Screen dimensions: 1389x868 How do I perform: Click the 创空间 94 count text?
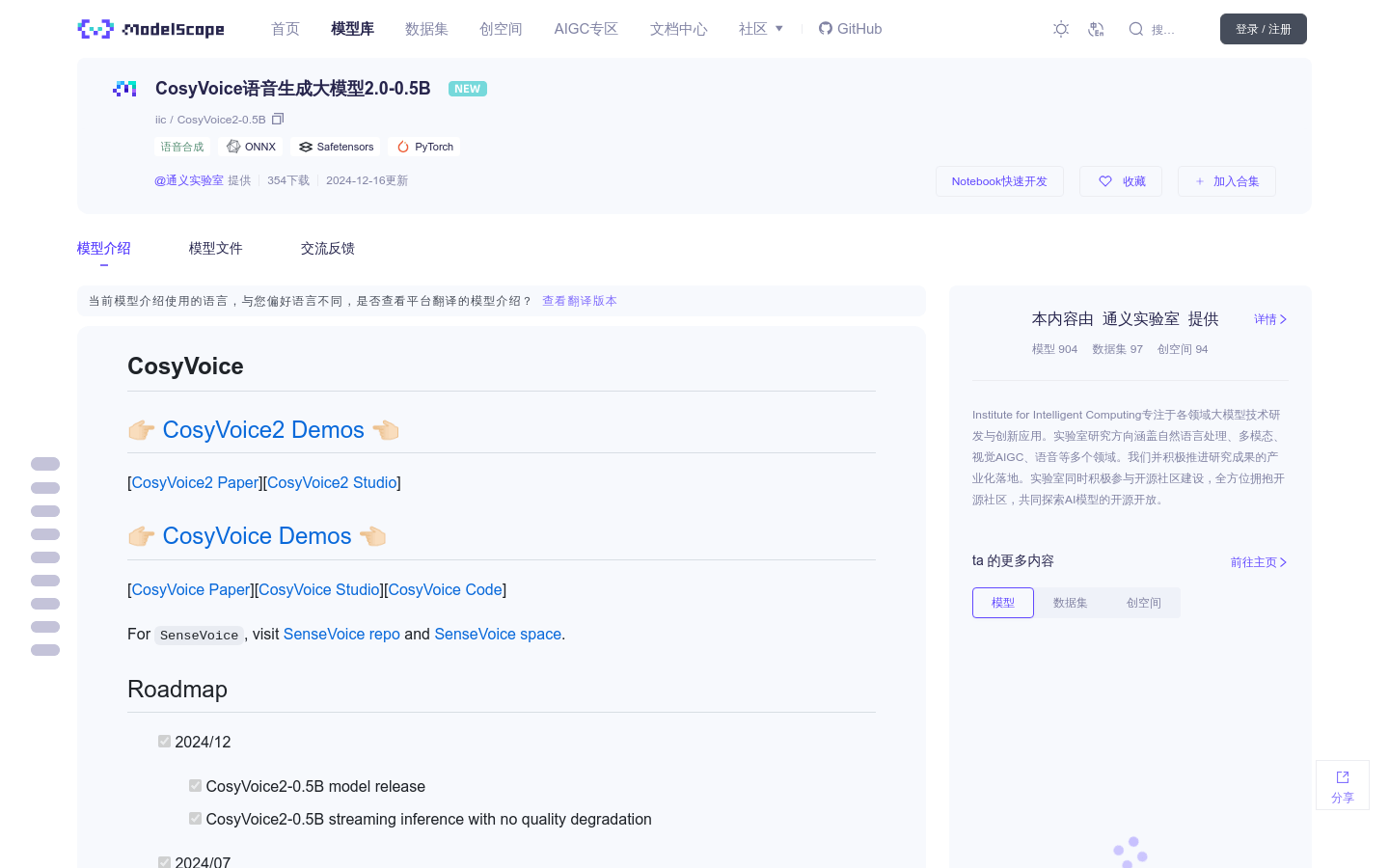pos(1183,349)
